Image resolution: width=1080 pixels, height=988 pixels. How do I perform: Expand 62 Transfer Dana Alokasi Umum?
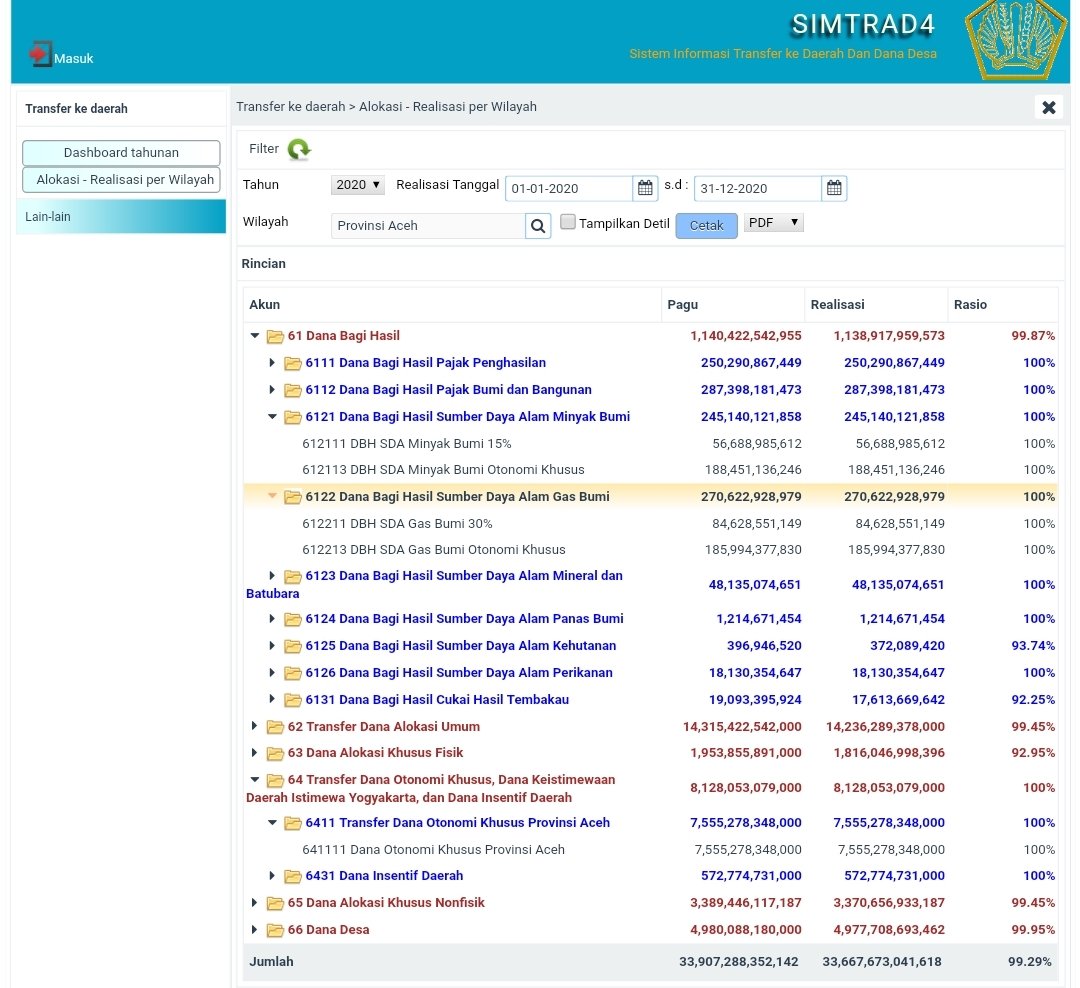tap(255, 727)
